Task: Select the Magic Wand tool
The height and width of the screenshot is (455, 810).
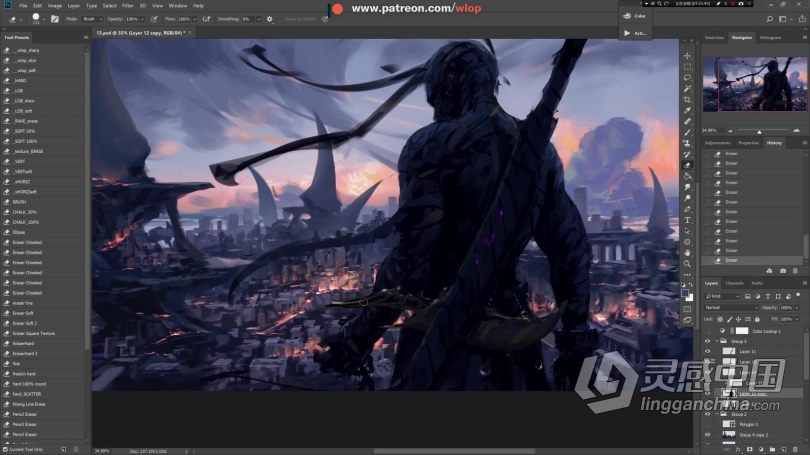Action: pos(687,88)
